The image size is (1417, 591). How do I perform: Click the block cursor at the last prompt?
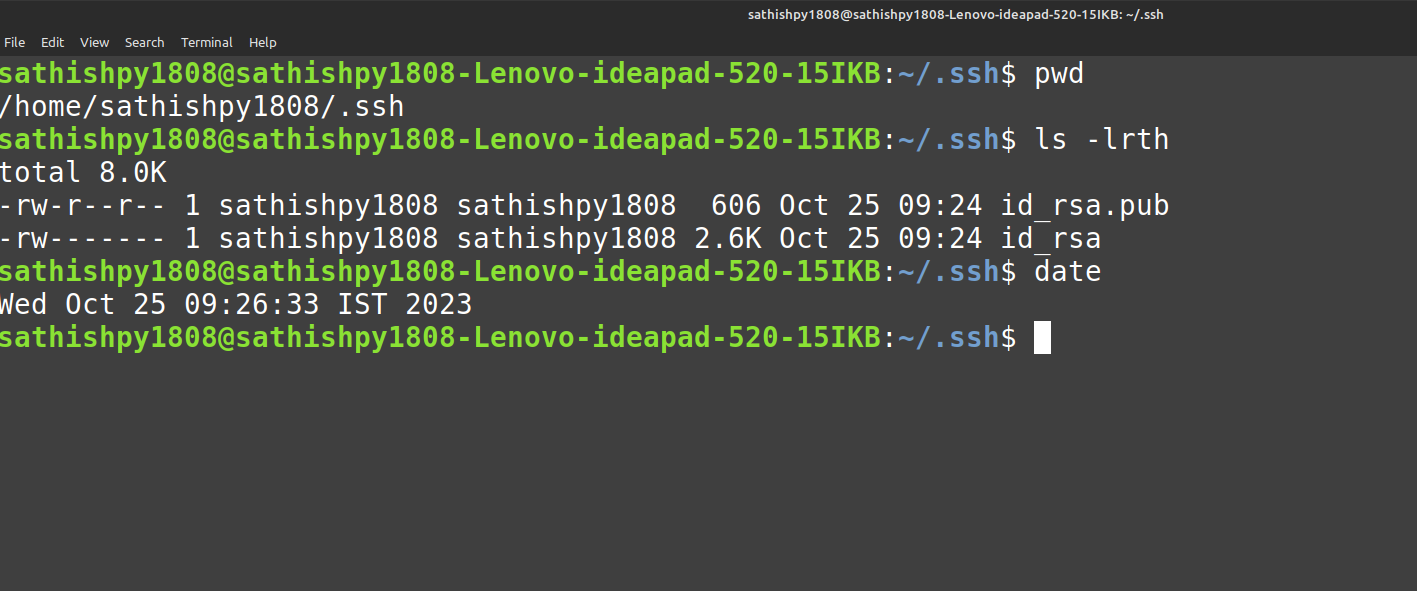pyautogui.click(x=1042, y=338)
